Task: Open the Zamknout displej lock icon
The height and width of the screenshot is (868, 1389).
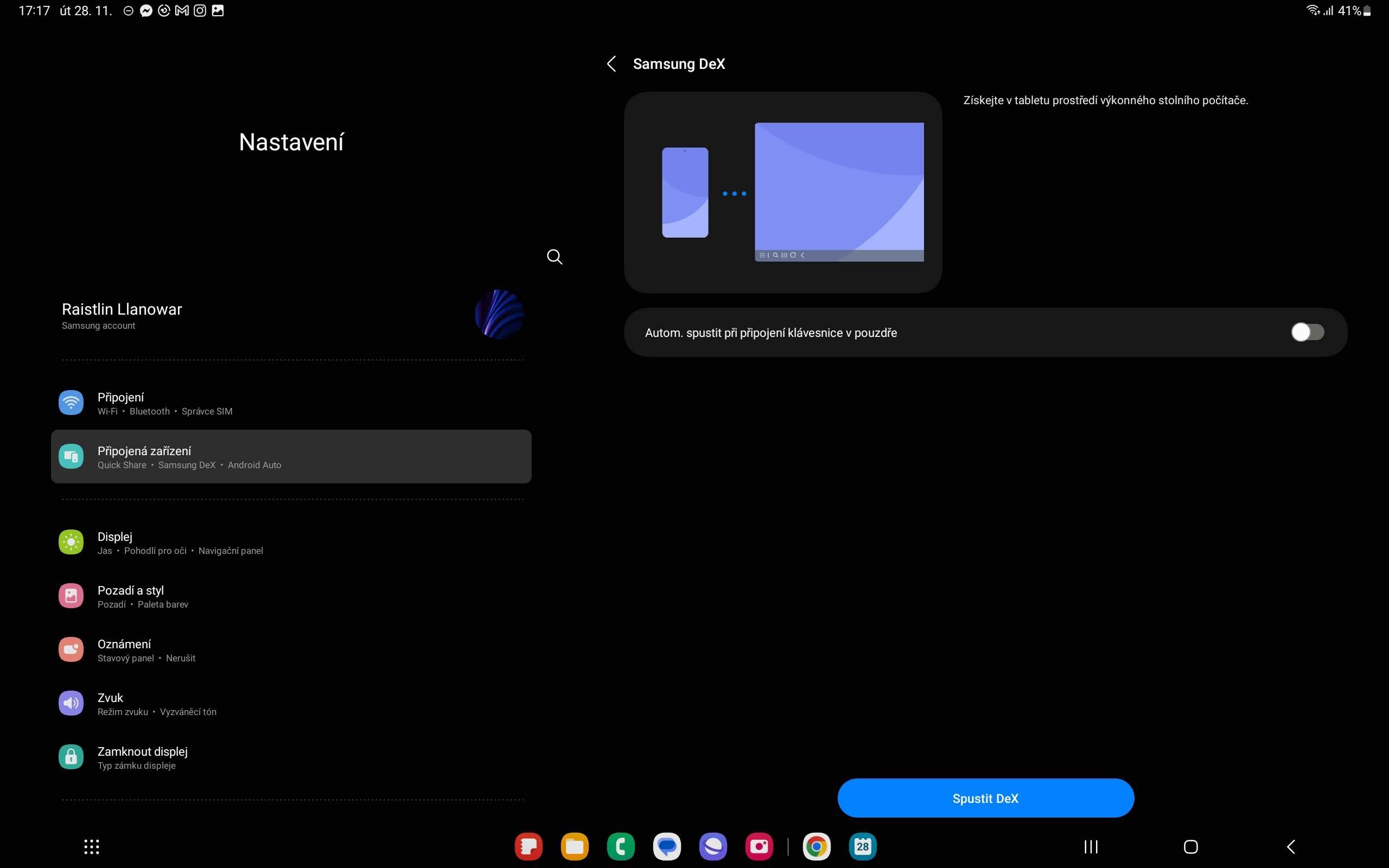Action: click(71, 757)
